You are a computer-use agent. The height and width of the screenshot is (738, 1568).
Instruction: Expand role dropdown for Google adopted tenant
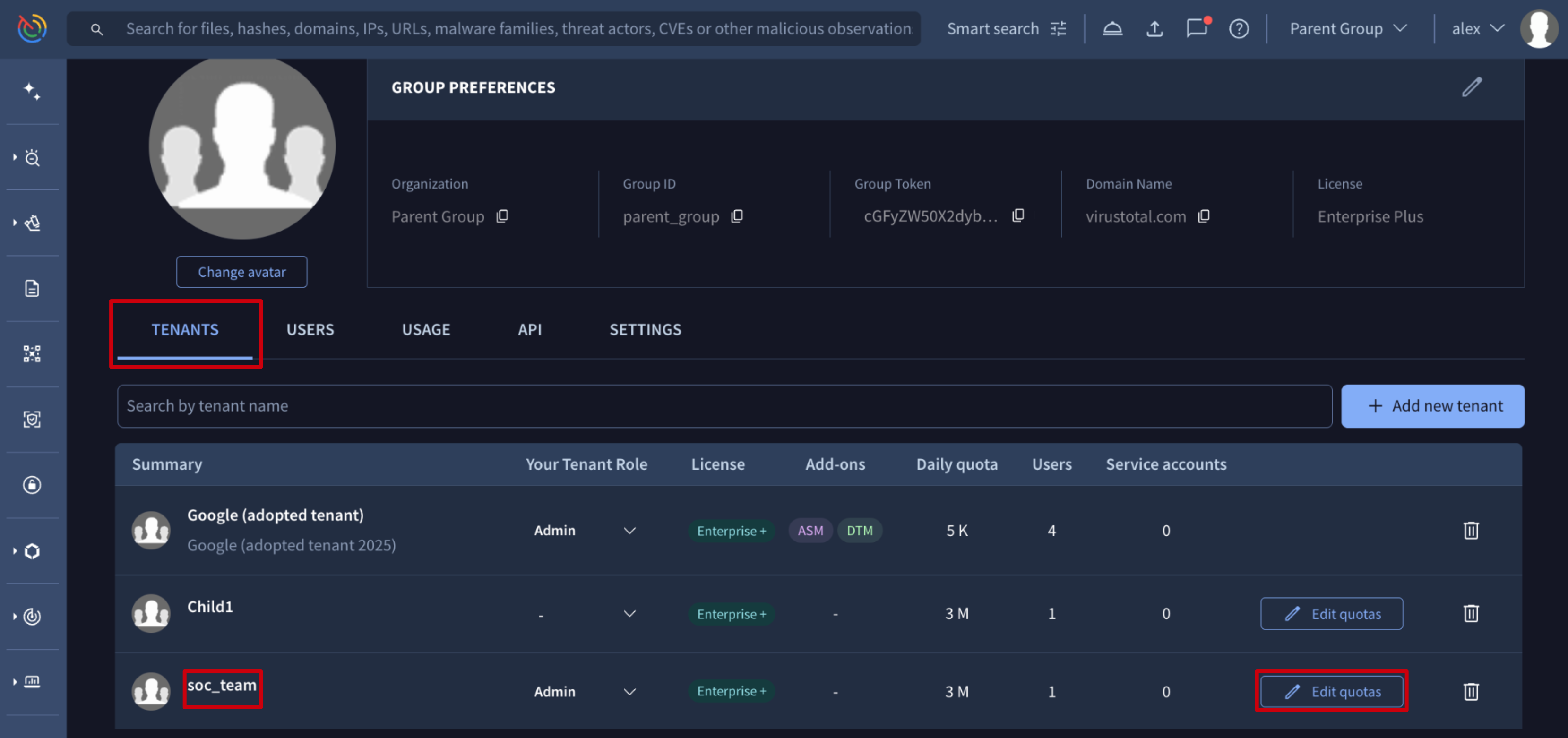click(629, 531)
